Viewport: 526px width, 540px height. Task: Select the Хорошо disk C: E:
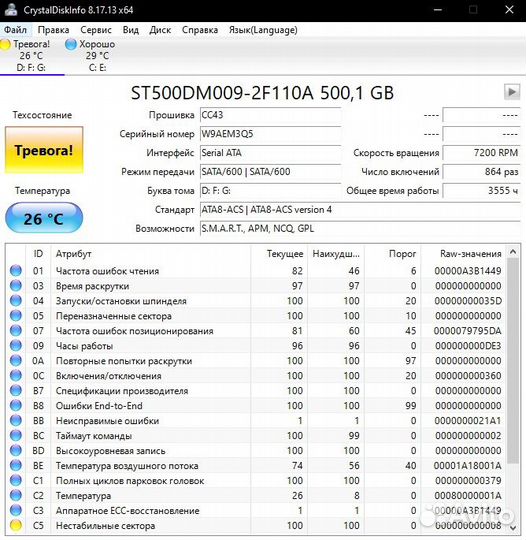(91, 55)
